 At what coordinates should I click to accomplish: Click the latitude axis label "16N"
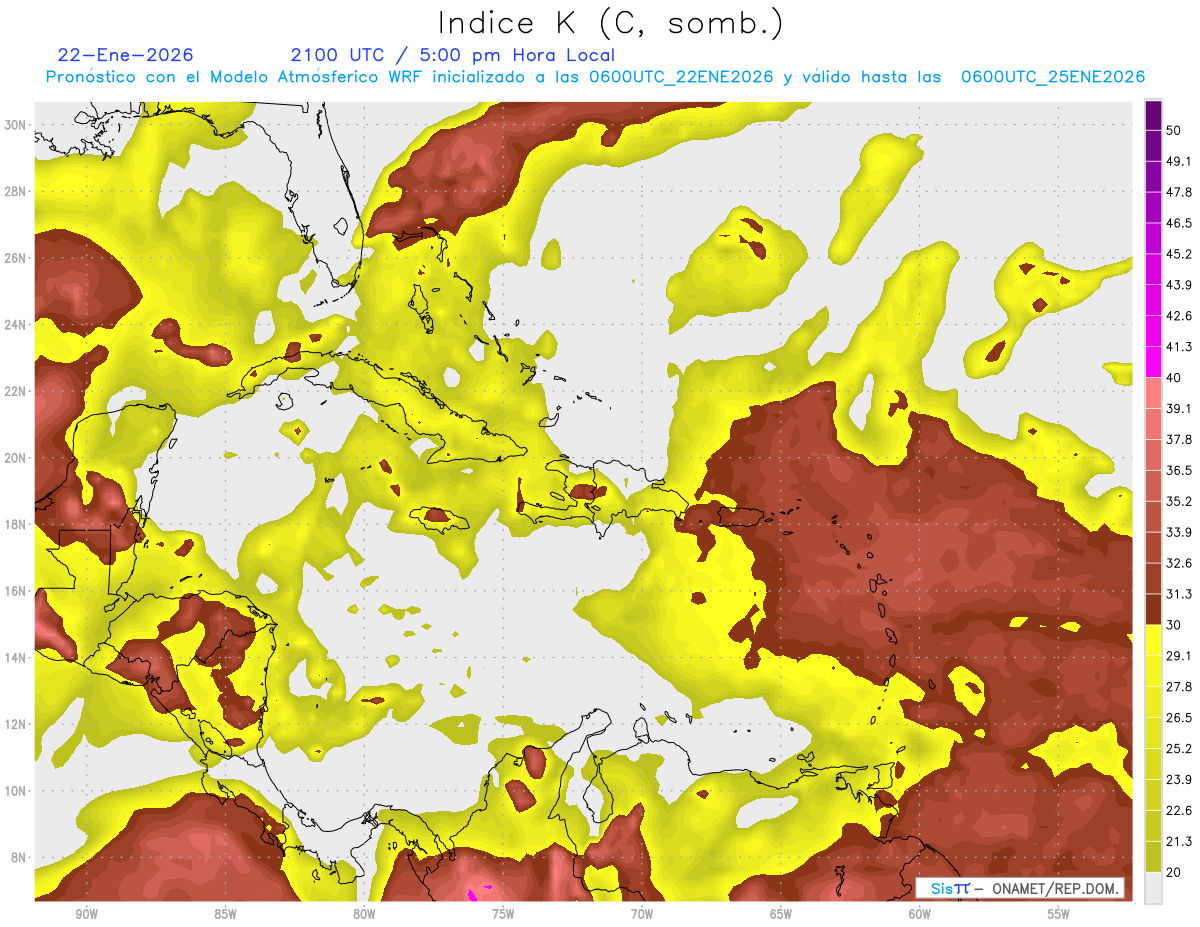[x=15, y=591]
